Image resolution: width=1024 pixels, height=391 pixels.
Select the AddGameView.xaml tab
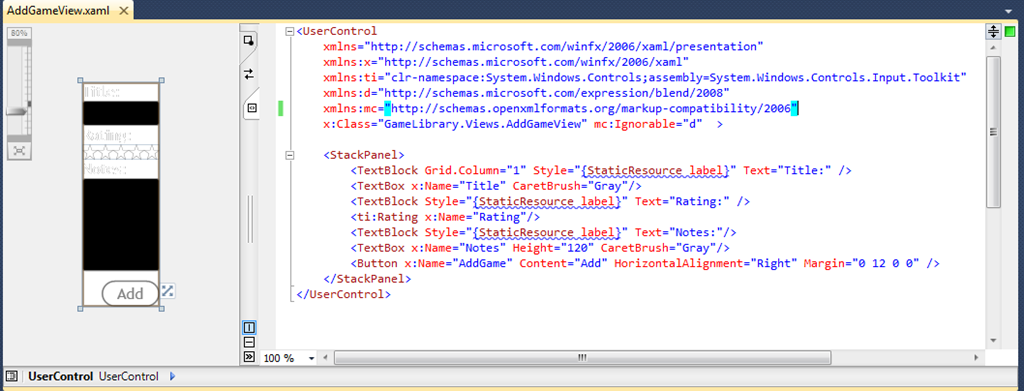(x=59, y=10)
